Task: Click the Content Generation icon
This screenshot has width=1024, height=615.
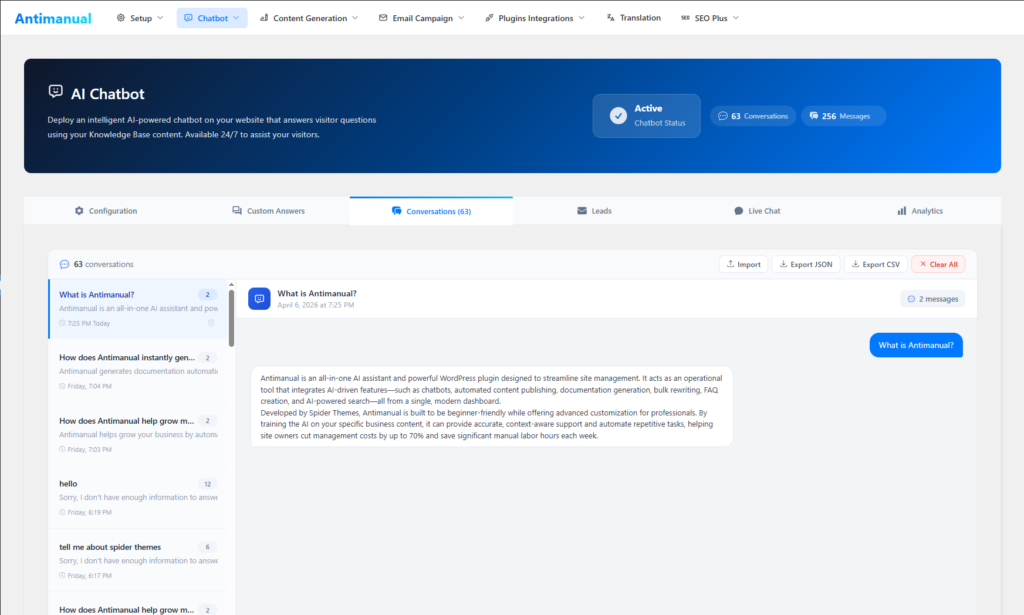Action: tap(264, 18)
